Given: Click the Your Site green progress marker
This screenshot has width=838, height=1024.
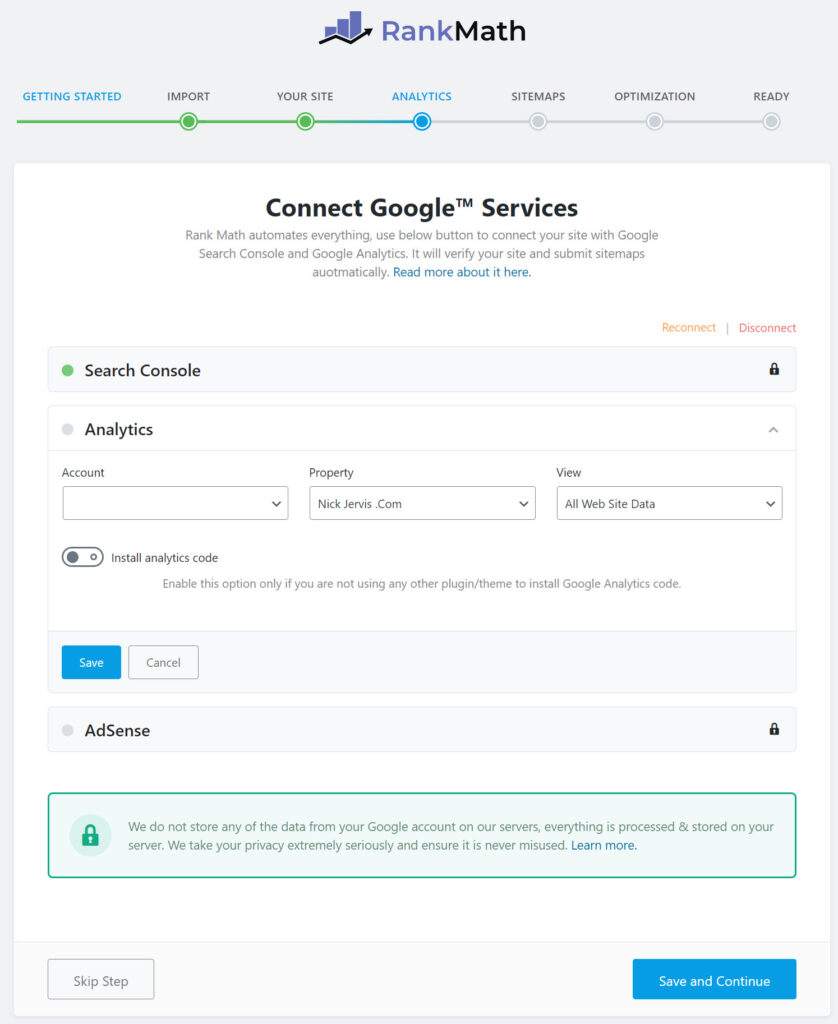Looking at the screenshot, I should click(305, 121).
